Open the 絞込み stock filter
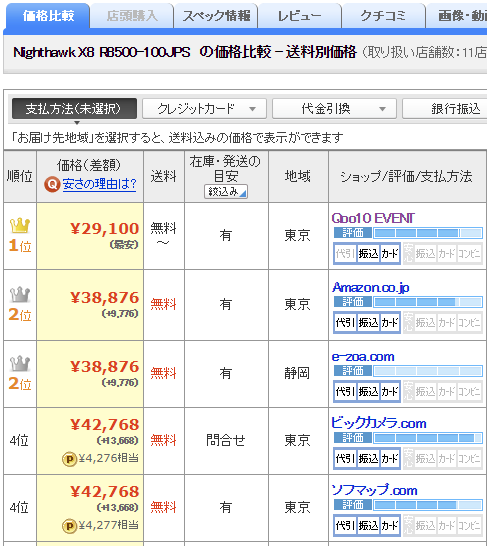The width and height of the screenshot is (487, 546). (x=226, y=192)
